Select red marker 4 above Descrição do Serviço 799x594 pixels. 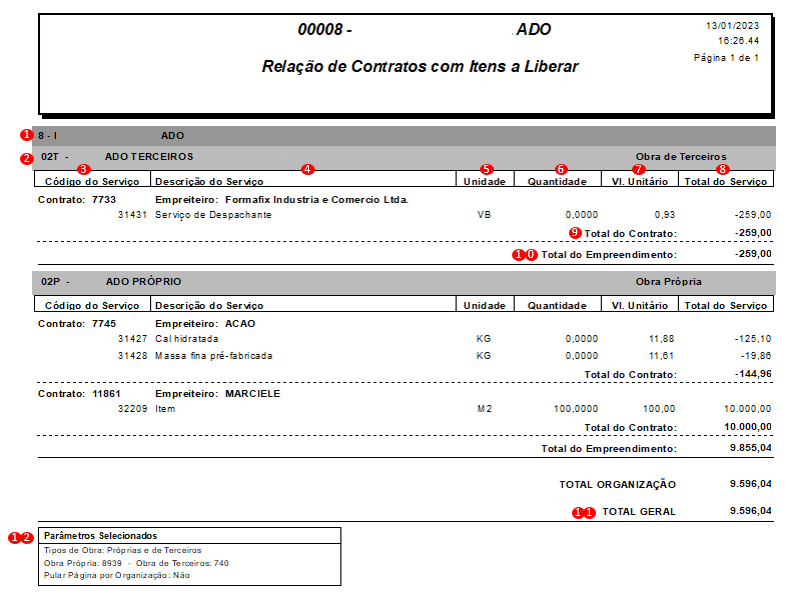pyautogui.click(x=307, y=169)
